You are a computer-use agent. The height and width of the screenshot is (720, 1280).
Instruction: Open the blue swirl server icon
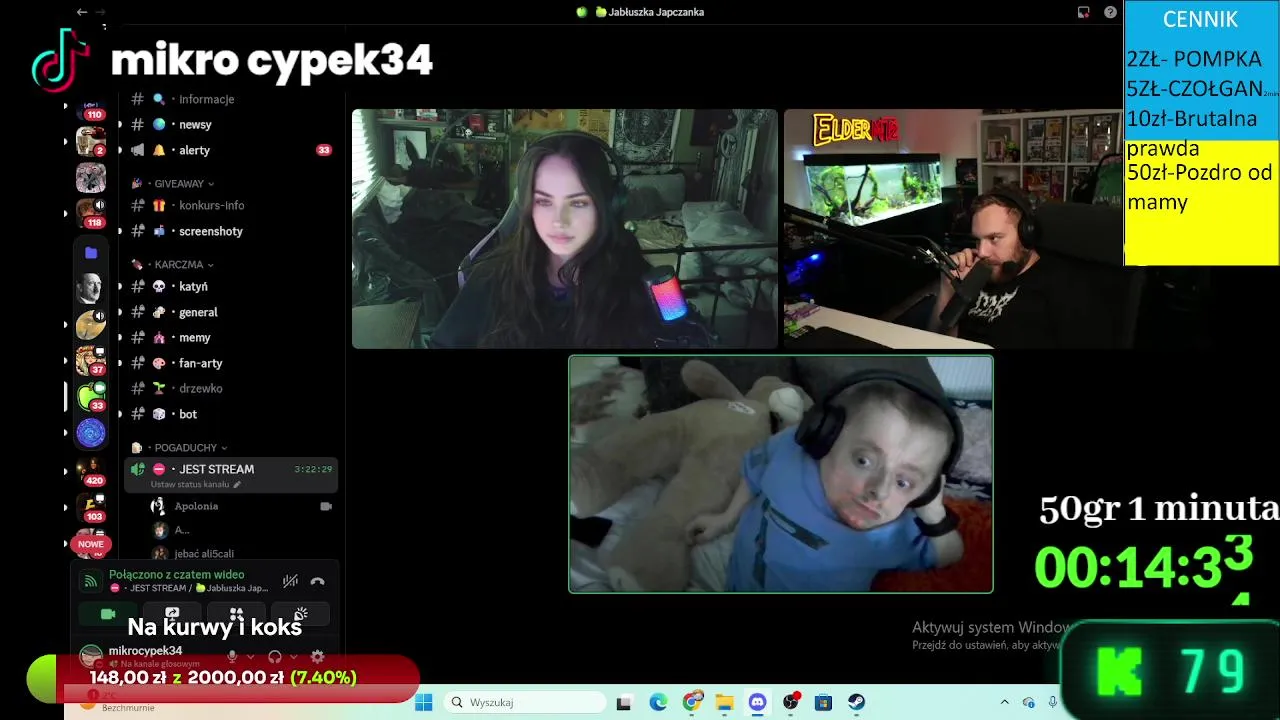click(x=91, y=433)
